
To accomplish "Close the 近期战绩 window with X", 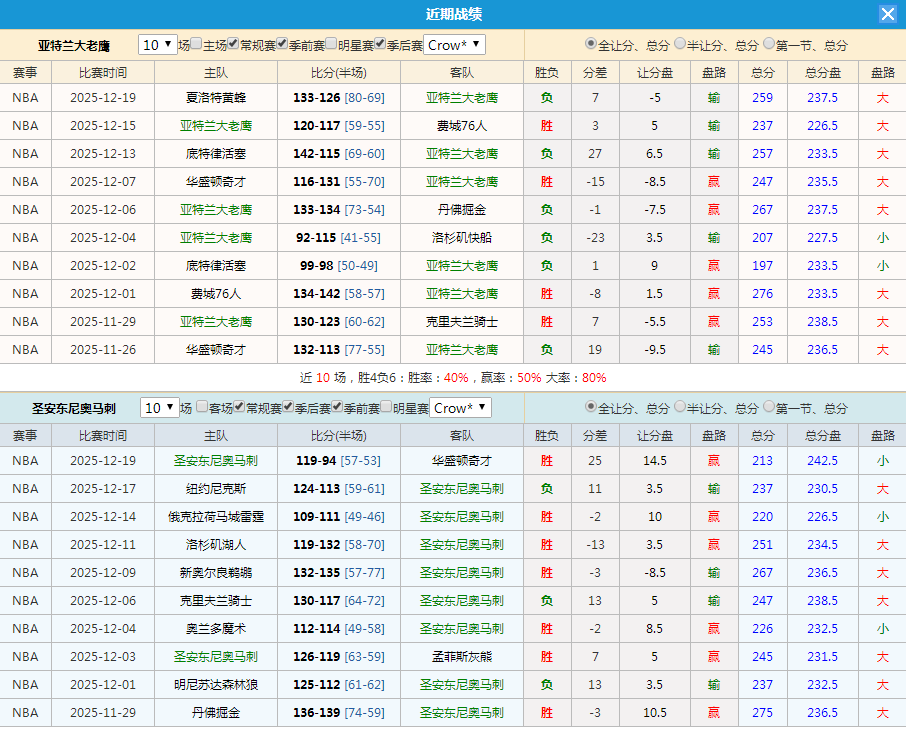I will (889, 13).
